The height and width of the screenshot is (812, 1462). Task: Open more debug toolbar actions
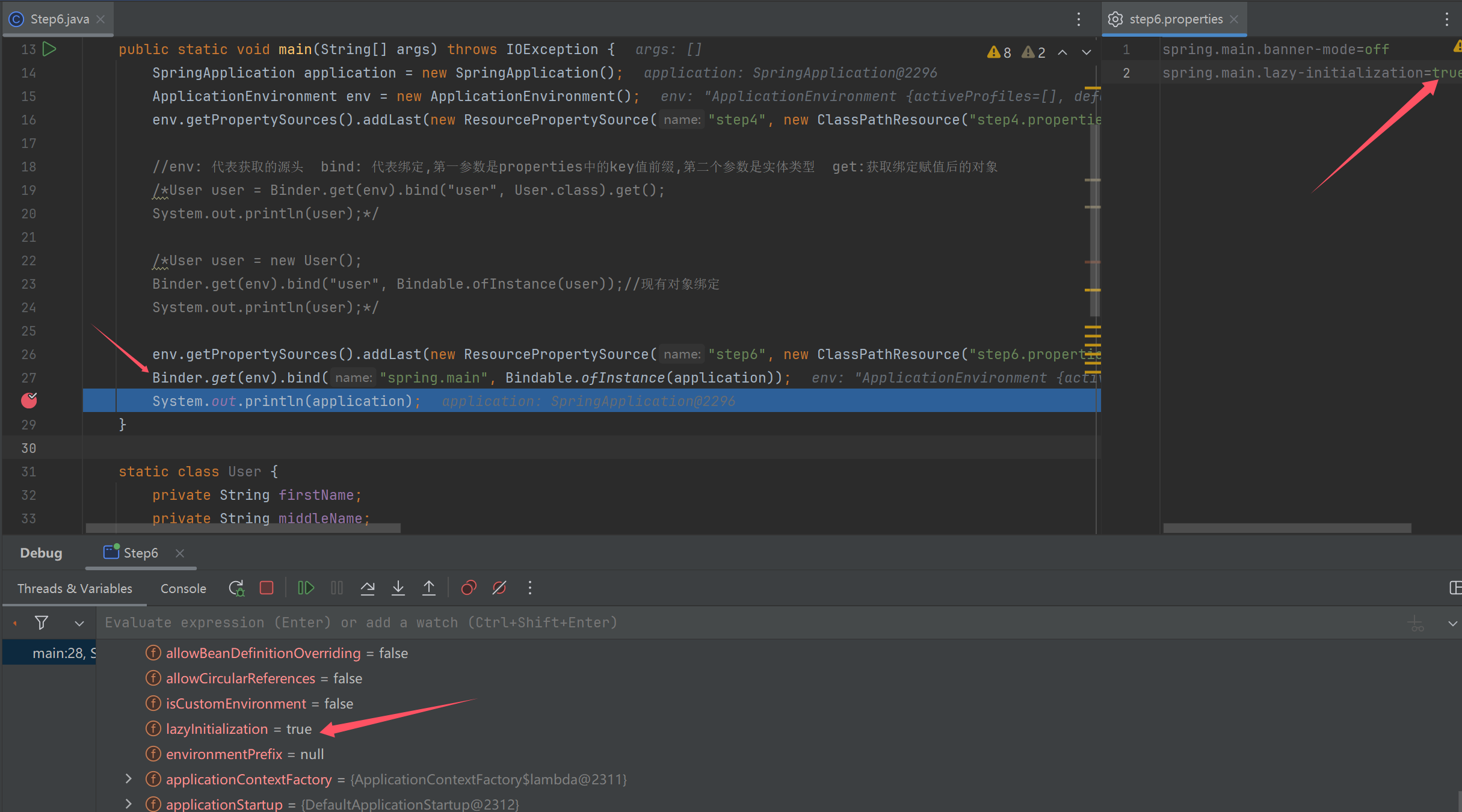(x=530, y=588)
